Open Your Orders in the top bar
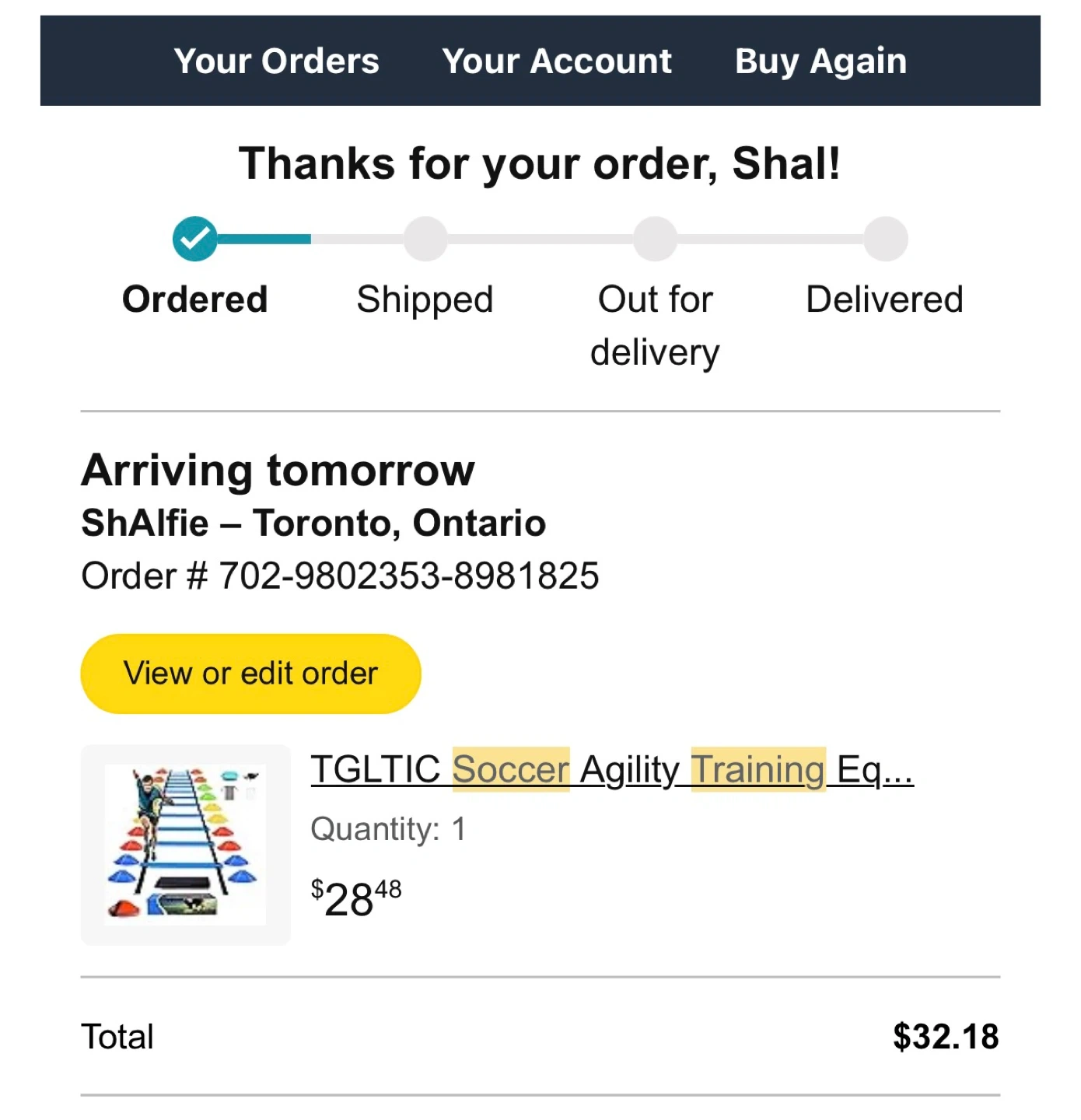Image resolution: width=1081 pixels, height=1120 pixels. tap(276, 61)
